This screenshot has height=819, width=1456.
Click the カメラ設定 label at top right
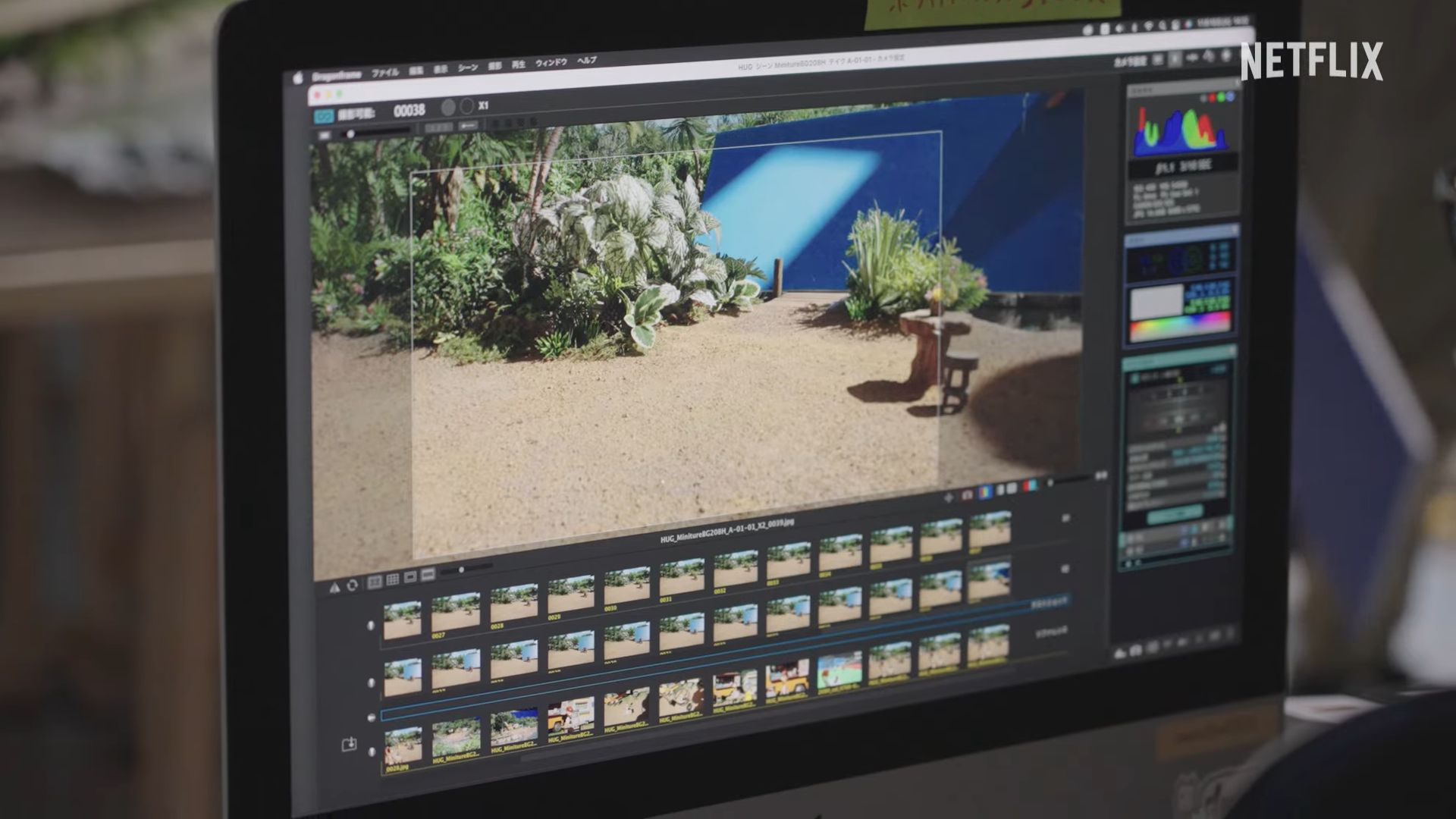point(1129,61)
